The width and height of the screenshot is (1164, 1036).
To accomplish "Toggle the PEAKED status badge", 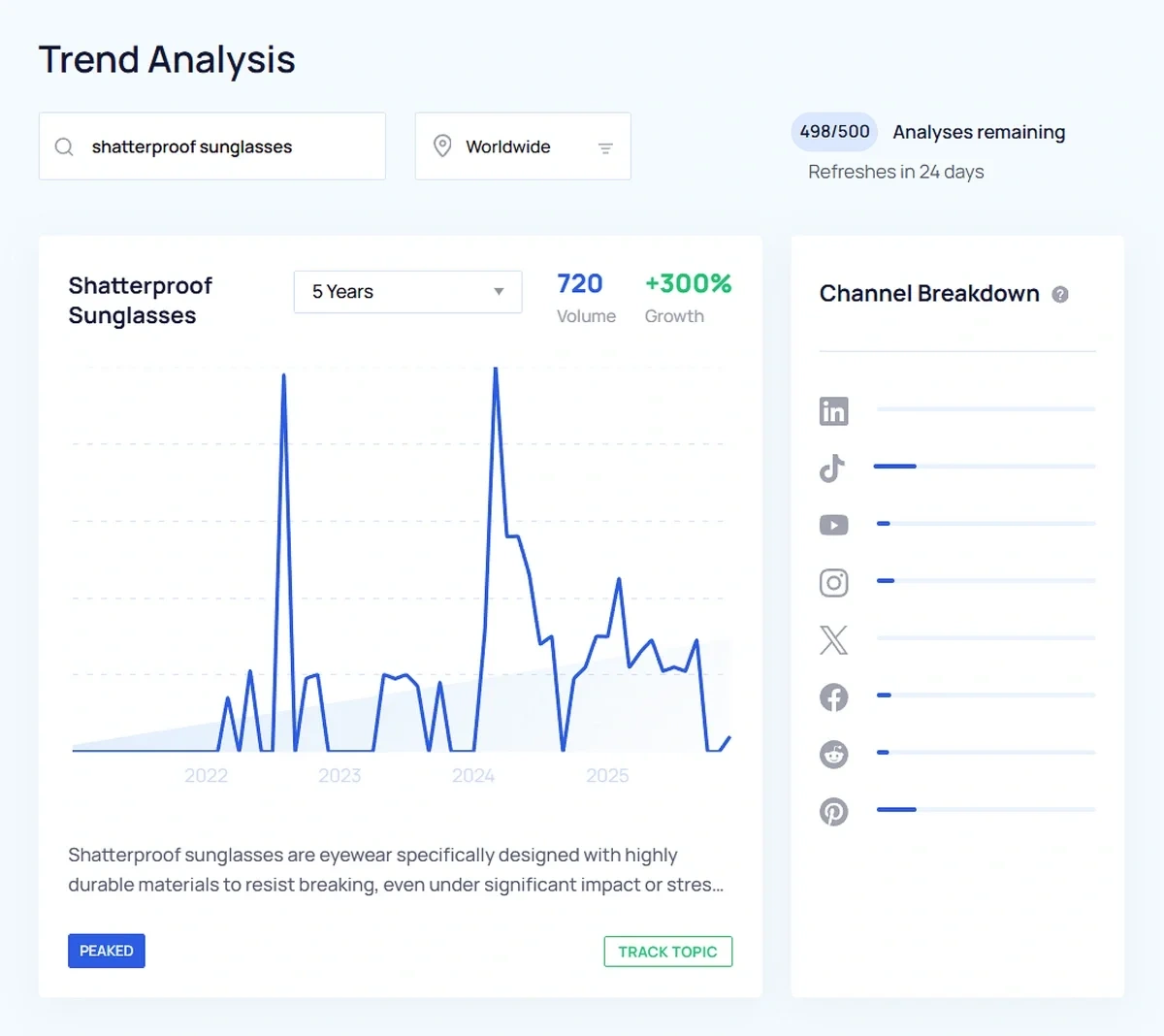I will 106,951.
